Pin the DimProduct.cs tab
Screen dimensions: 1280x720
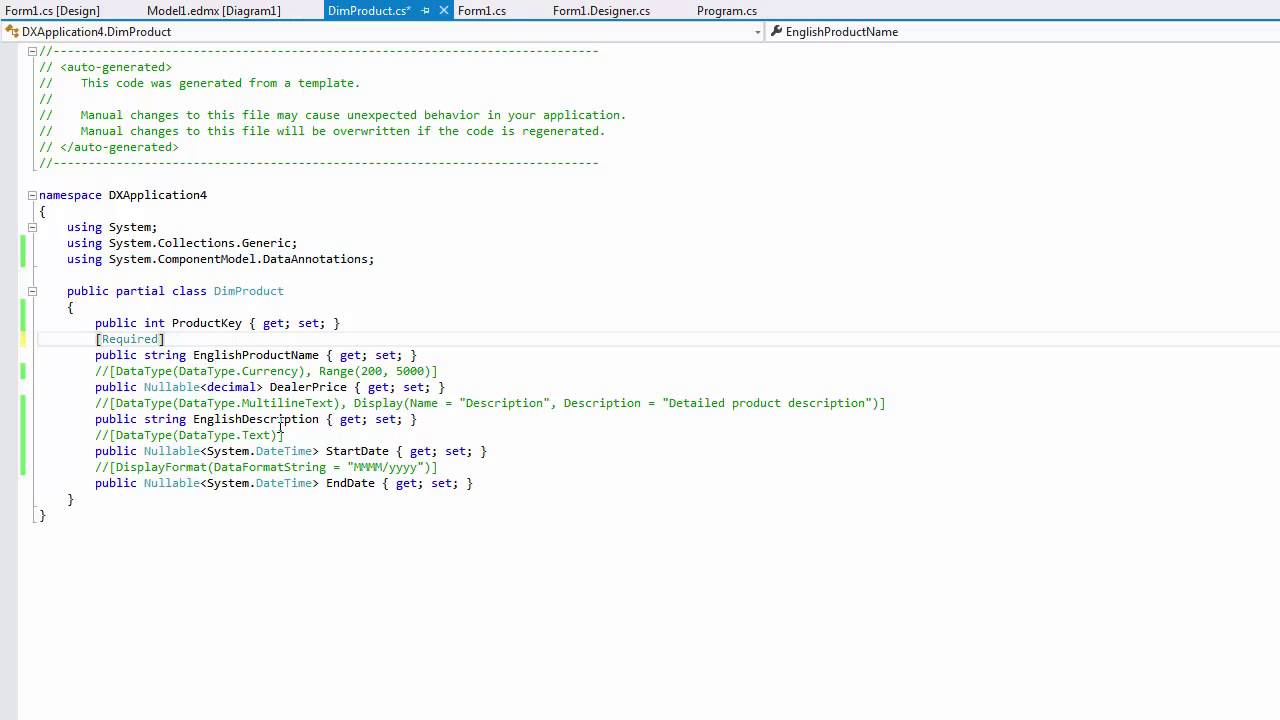[426, 10]
